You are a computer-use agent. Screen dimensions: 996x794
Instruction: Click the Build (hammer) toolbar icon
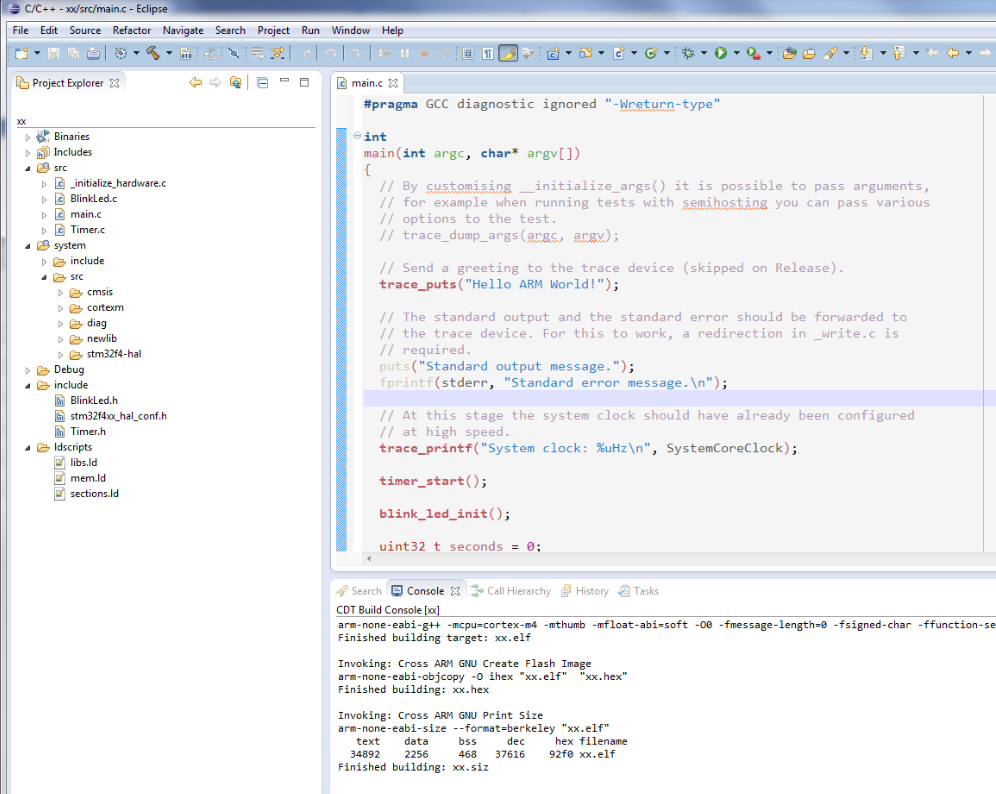pyautogui.click(x=153, y=53)
